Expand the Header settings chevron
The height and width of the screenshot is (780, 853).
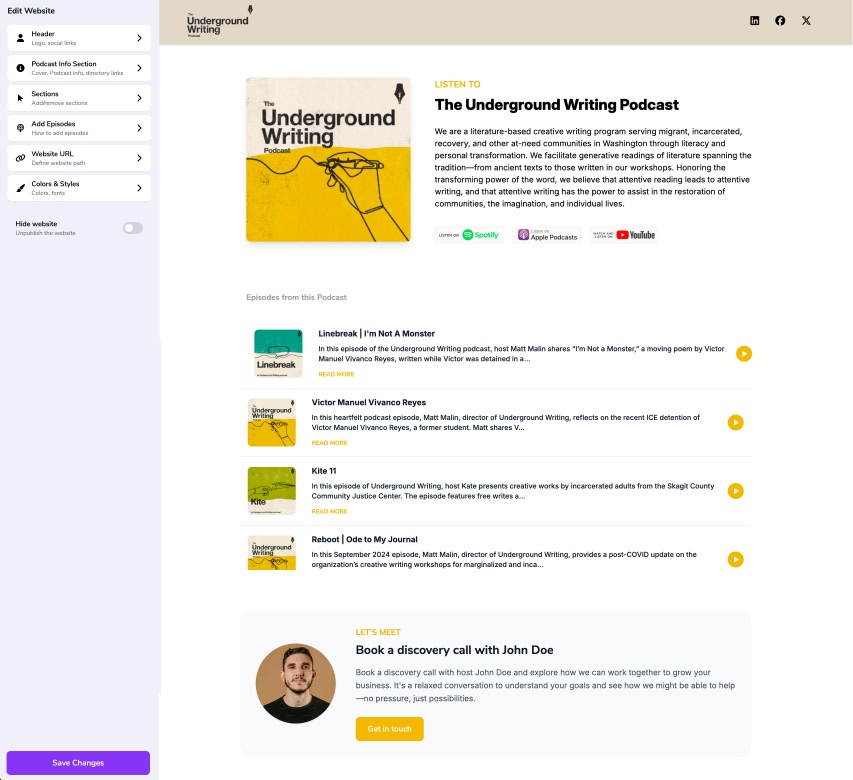point(139,38)
